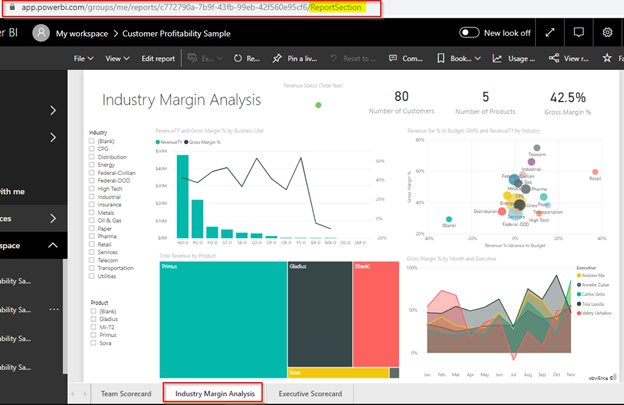
Task: Click the yellow Sova treemap block
Action: [x=338, y=373]
